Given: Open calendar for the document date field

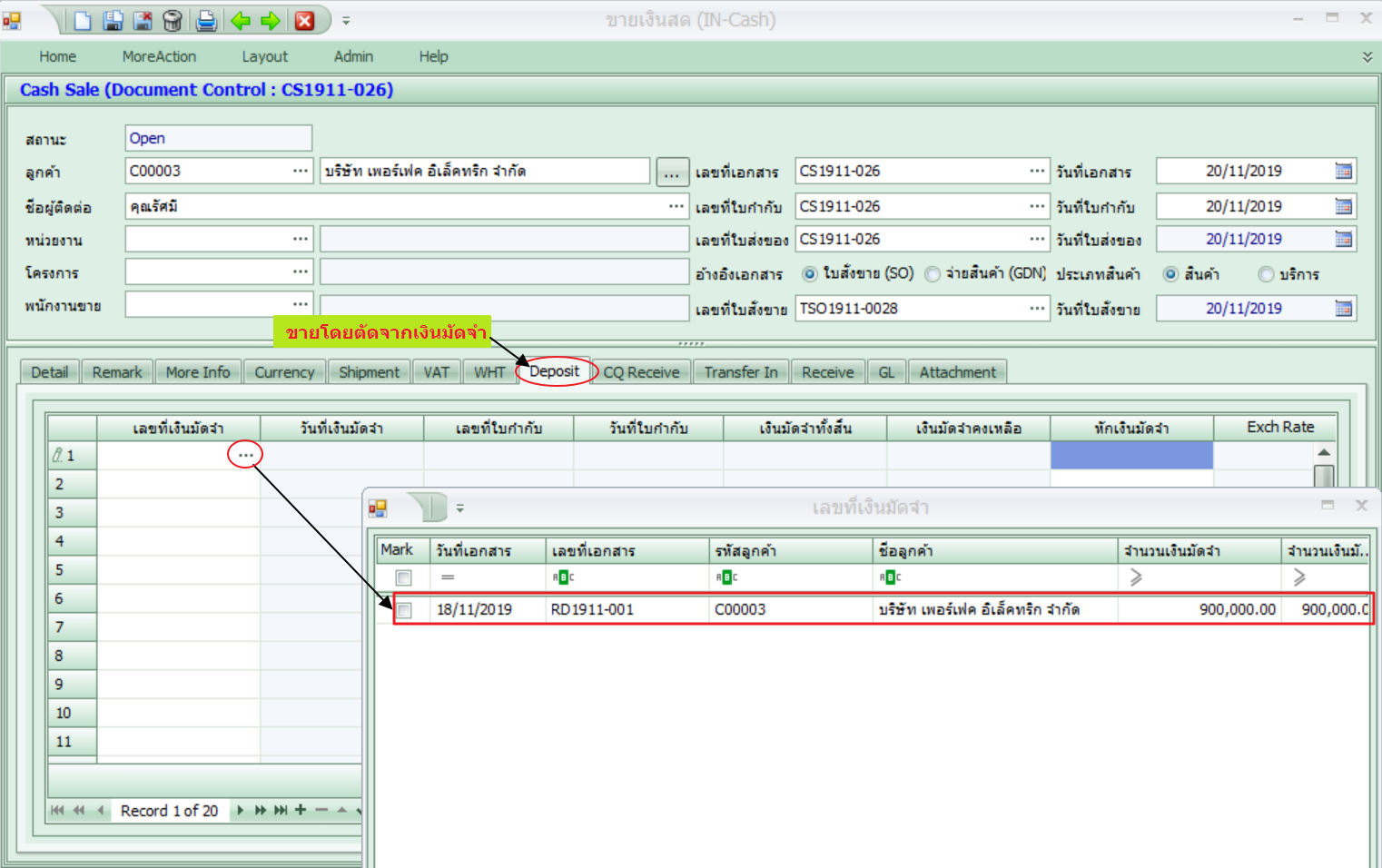Looking at the screenshot, I should click(x=1344, y=171).
